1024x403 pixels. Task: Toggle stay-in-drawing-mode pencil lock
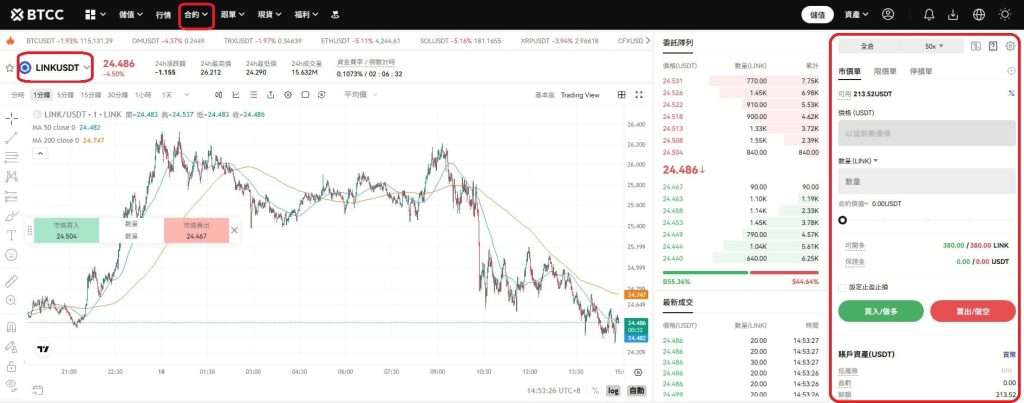pos(12,346)
